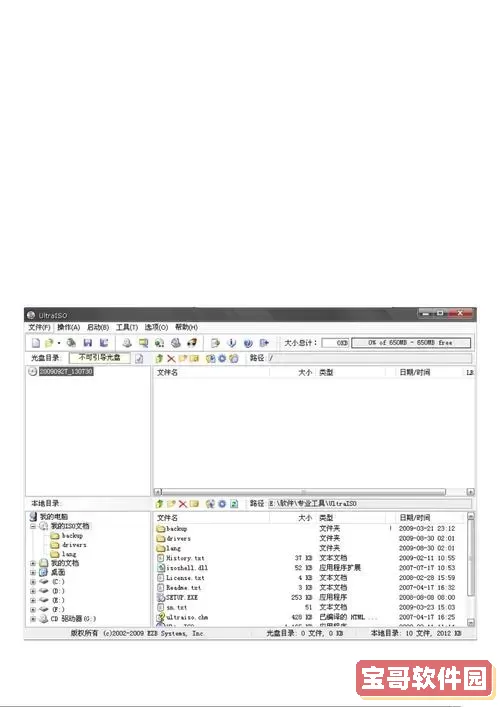500x707 pixels.
Task: Select 我的电脑 in local tree
Action: [x=54, y=517]
